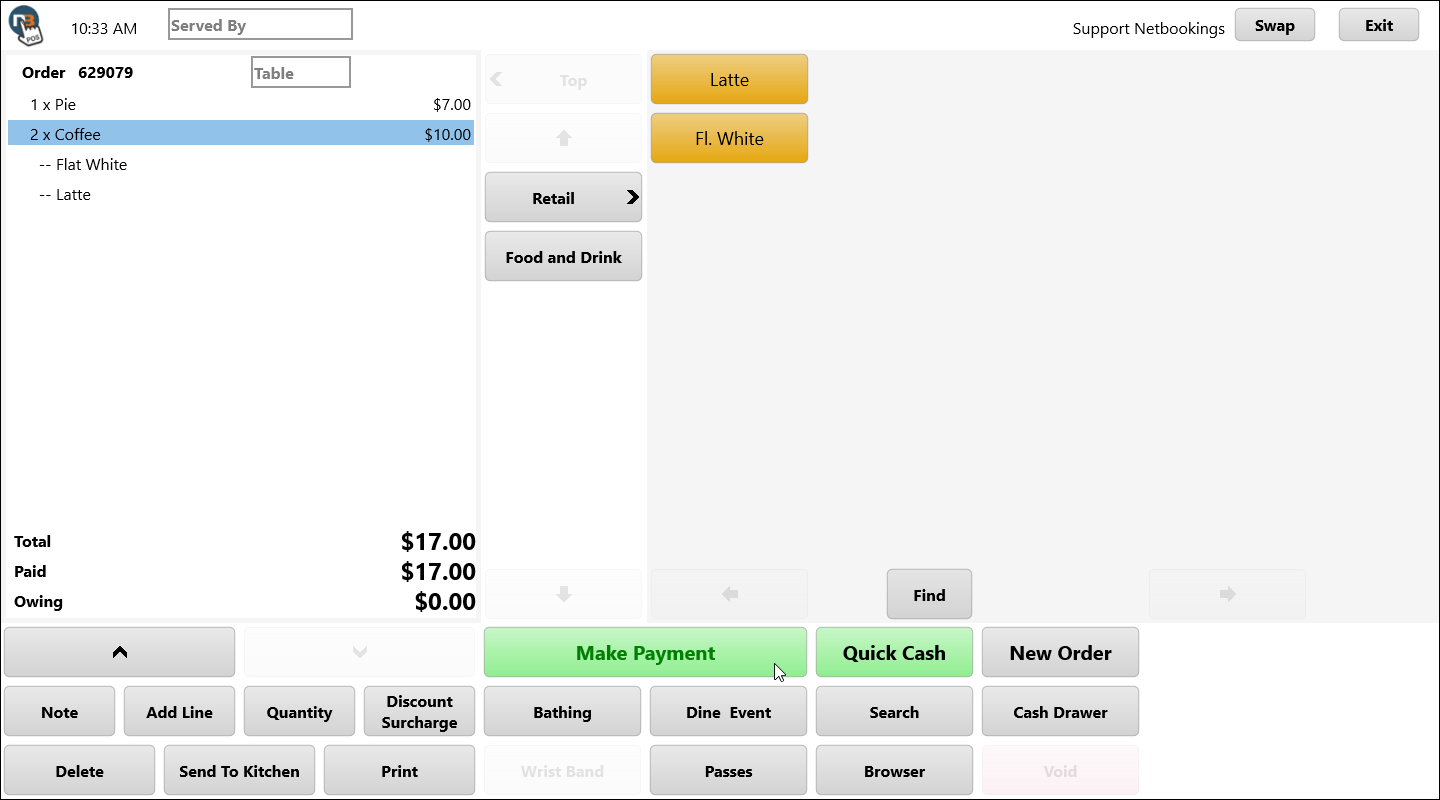Screen dimensions: 1440x800
Task: Add a Fl. White to the order
Action: point(729,139)
